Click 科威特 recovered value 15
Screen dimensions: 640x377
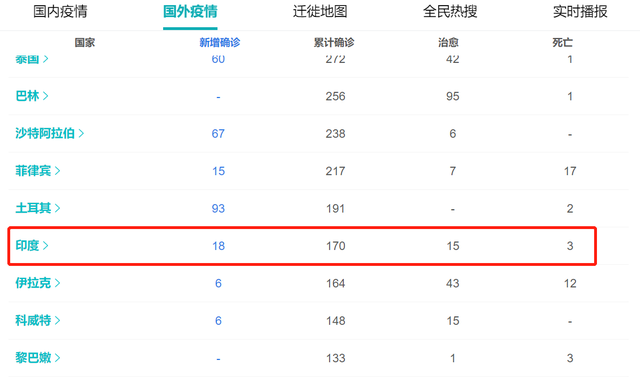click(x=453, y=321)
